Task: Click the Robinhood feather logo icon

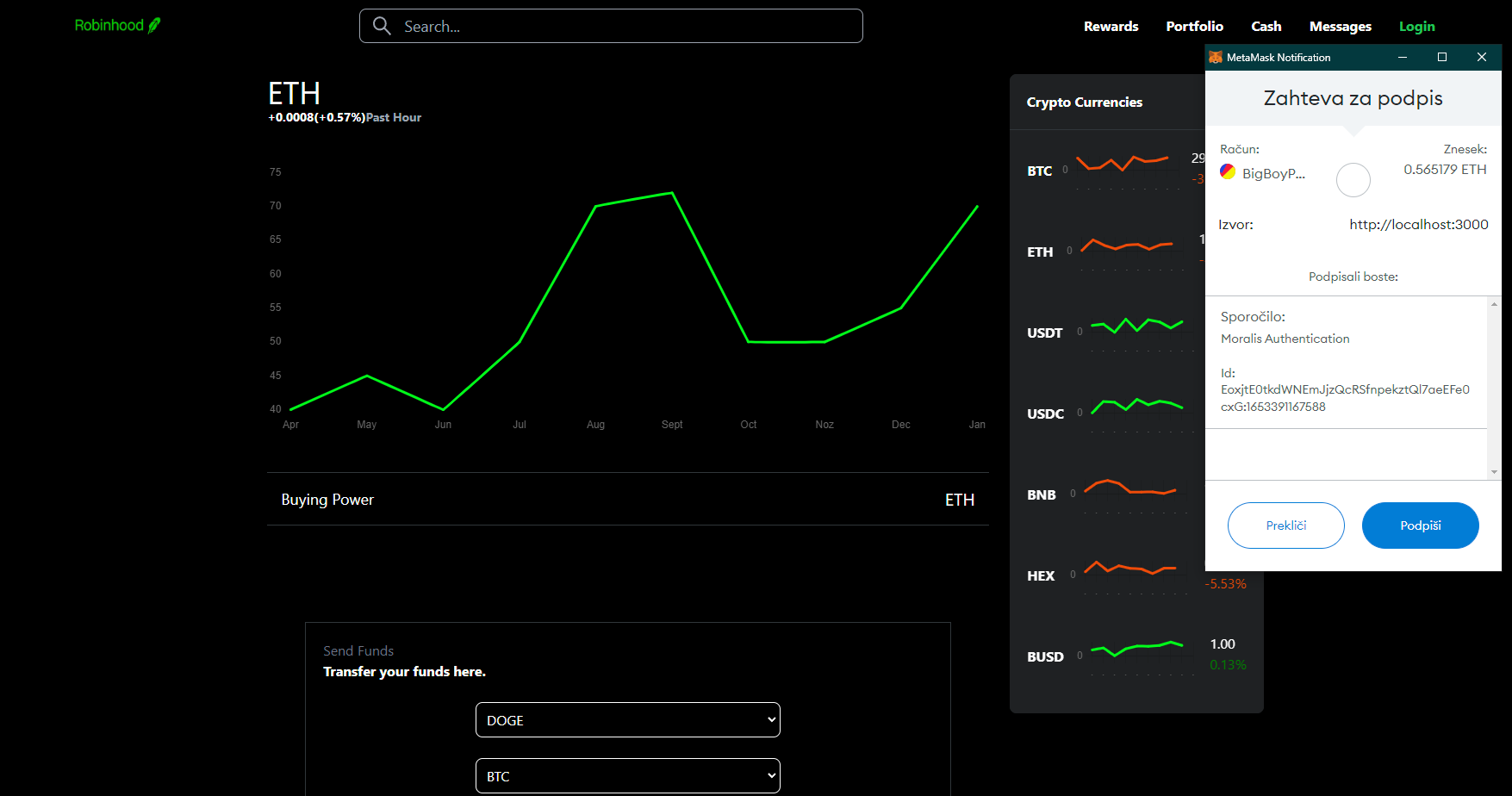Action: point(154,26)
